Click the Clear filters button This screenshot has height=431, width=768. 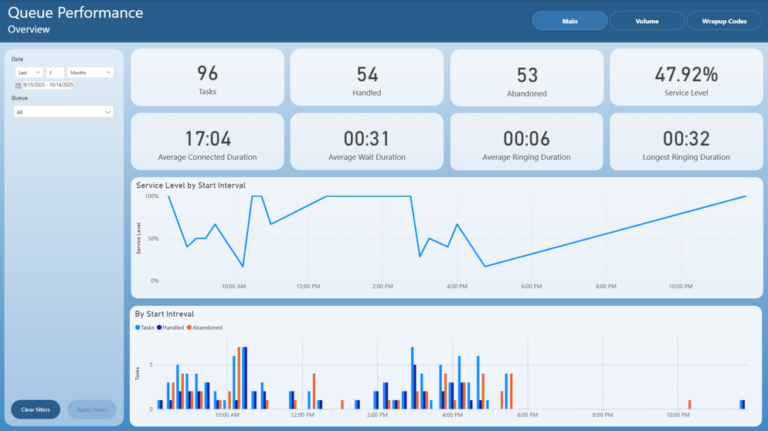click(x=35, y=409)
